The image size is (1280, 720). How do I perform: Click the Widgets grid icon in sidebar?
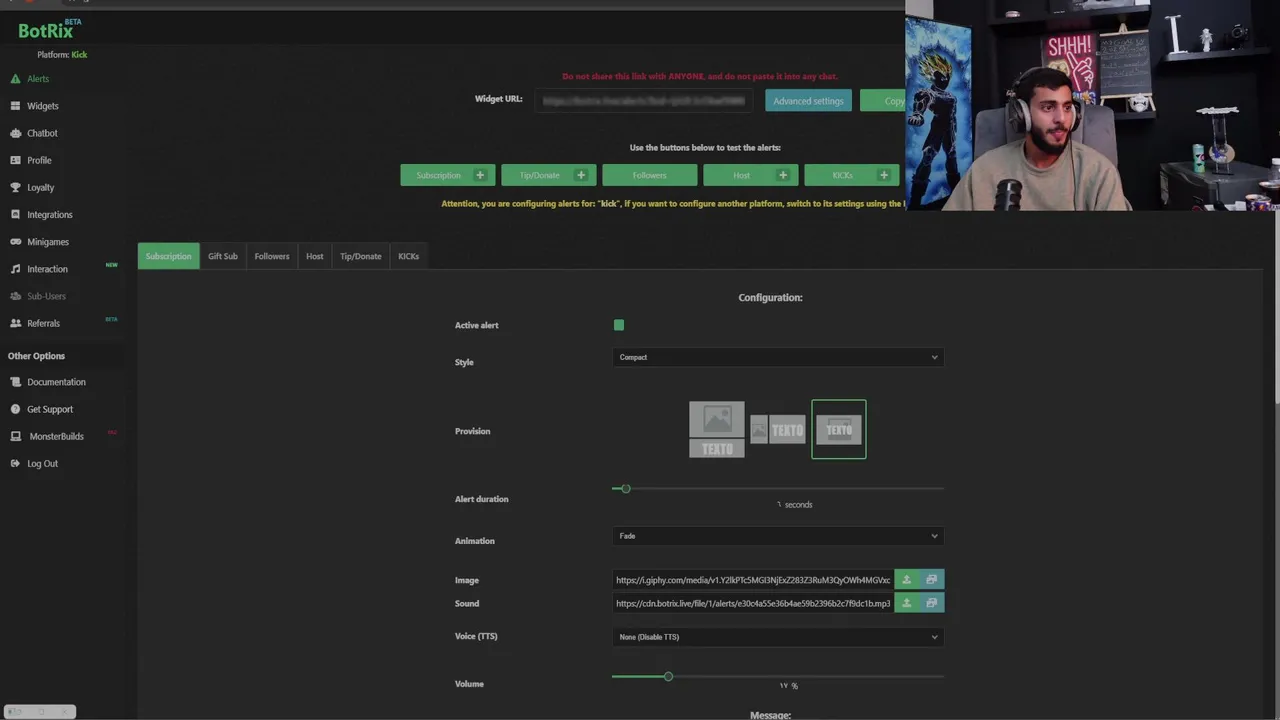[x=15, y=105]
